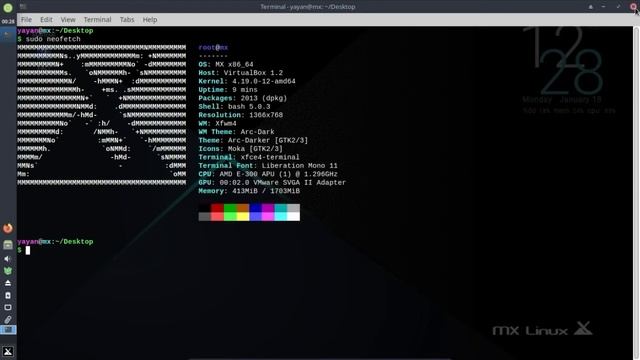The image size is (640, 360).
Task: Click the terminal vertical scrollbar
Action: [636, 193]
